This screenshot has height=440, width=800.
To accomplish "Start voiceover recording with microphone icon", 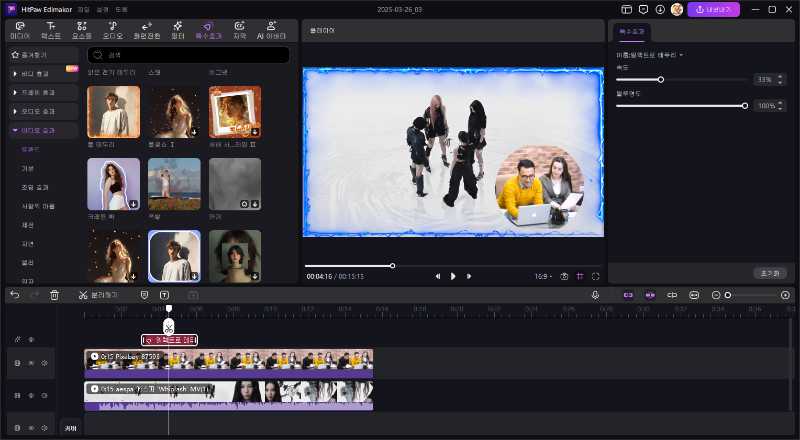I will click(x=595, y=295).
